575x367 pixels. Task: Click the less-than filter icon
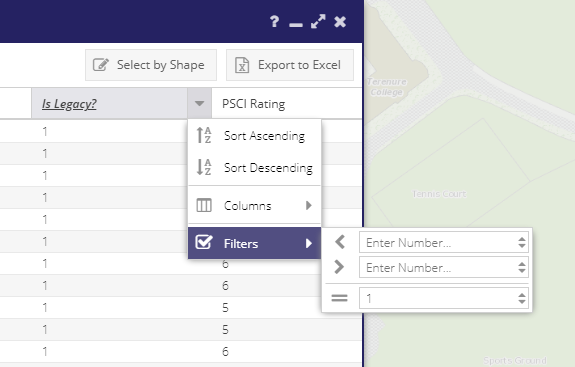(x=340, y=242)
